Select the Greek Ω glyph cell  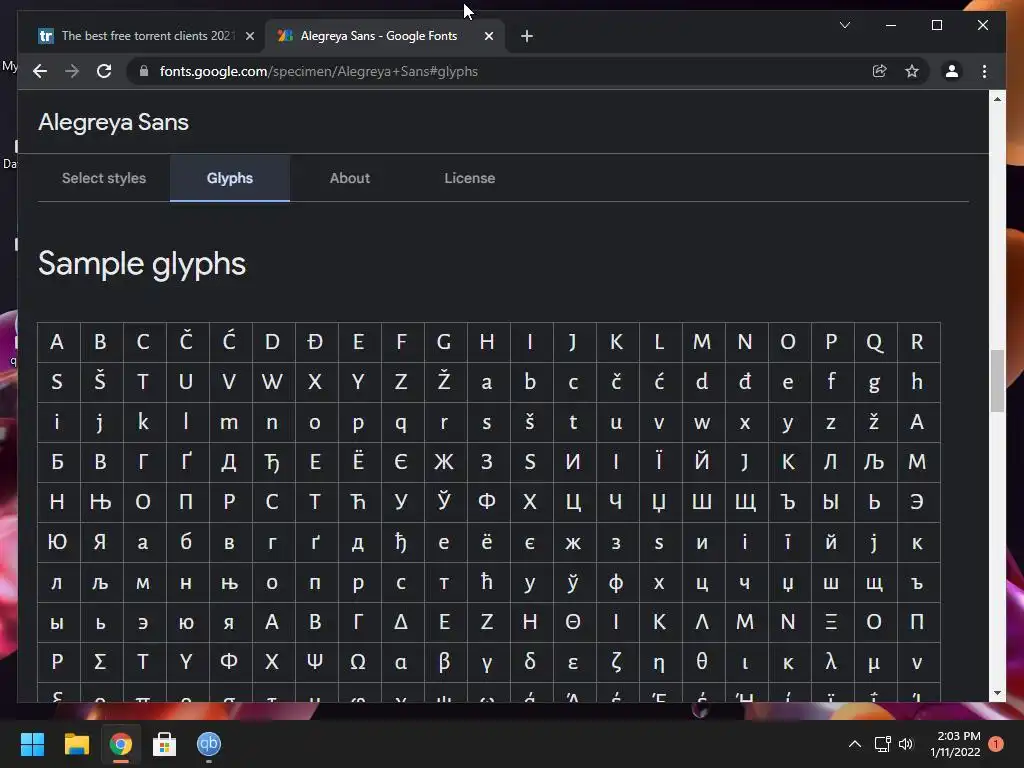pos(358,663)
